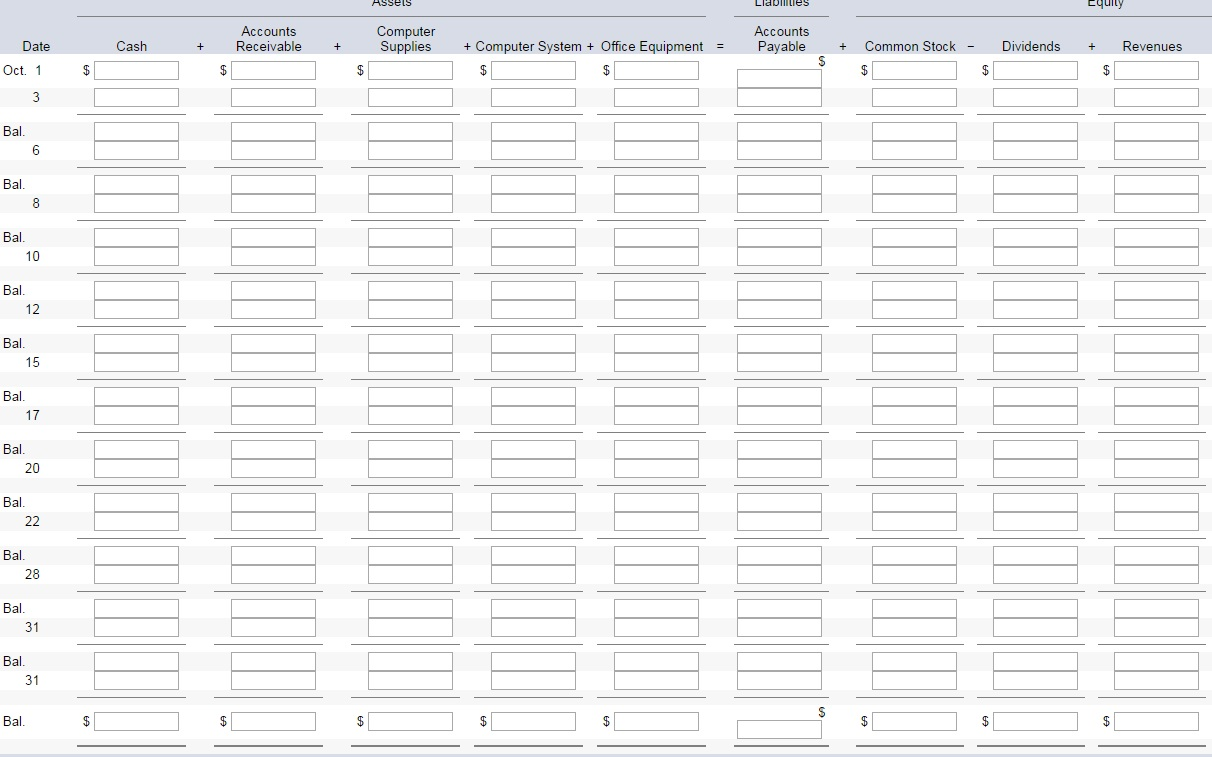Focus the Computer System field for Oct. 1

point(533,71)
